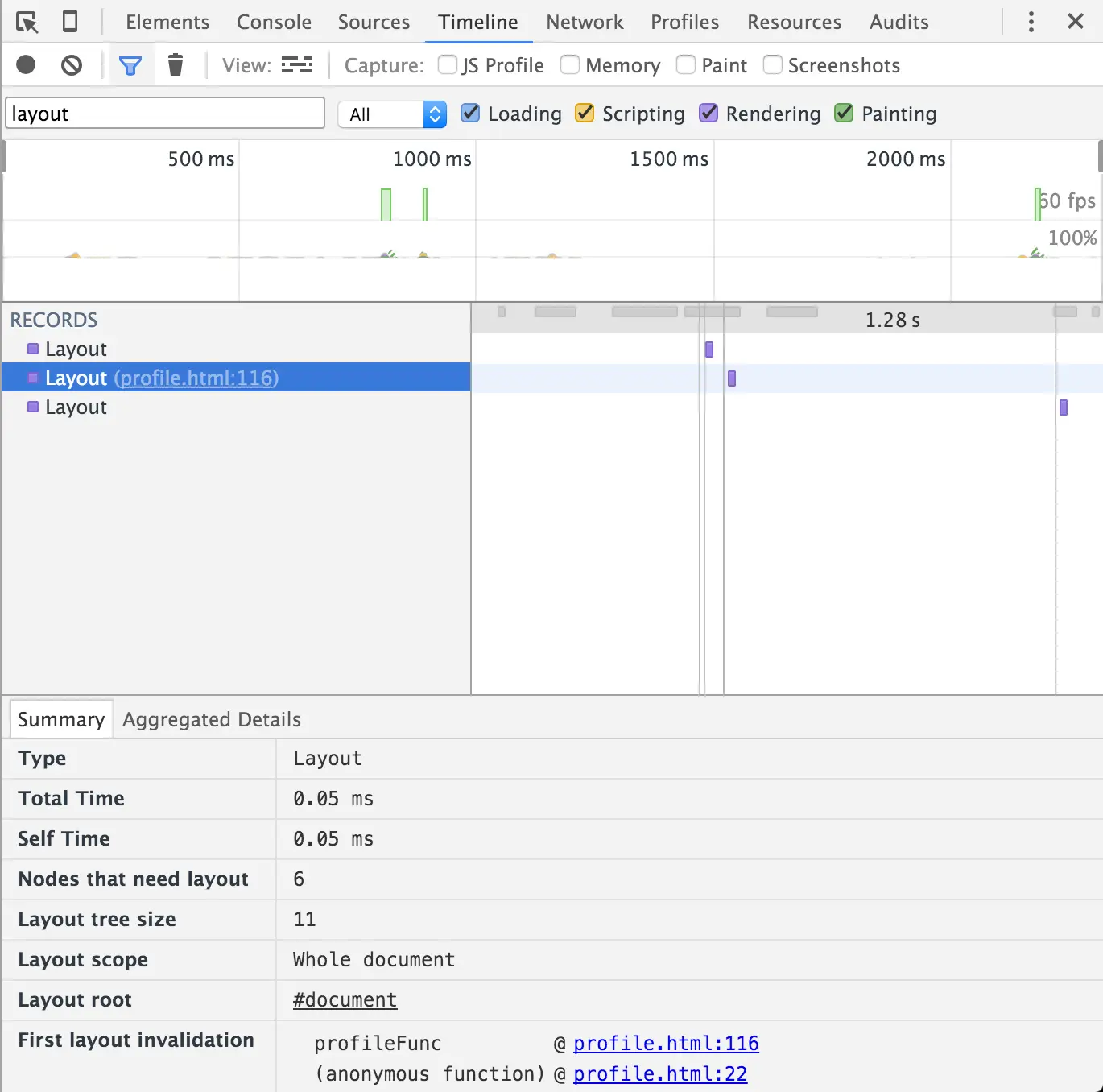Open the three-dot DevTools menu
This screenshot has height=1092, width=1103.
point(1031,22)
